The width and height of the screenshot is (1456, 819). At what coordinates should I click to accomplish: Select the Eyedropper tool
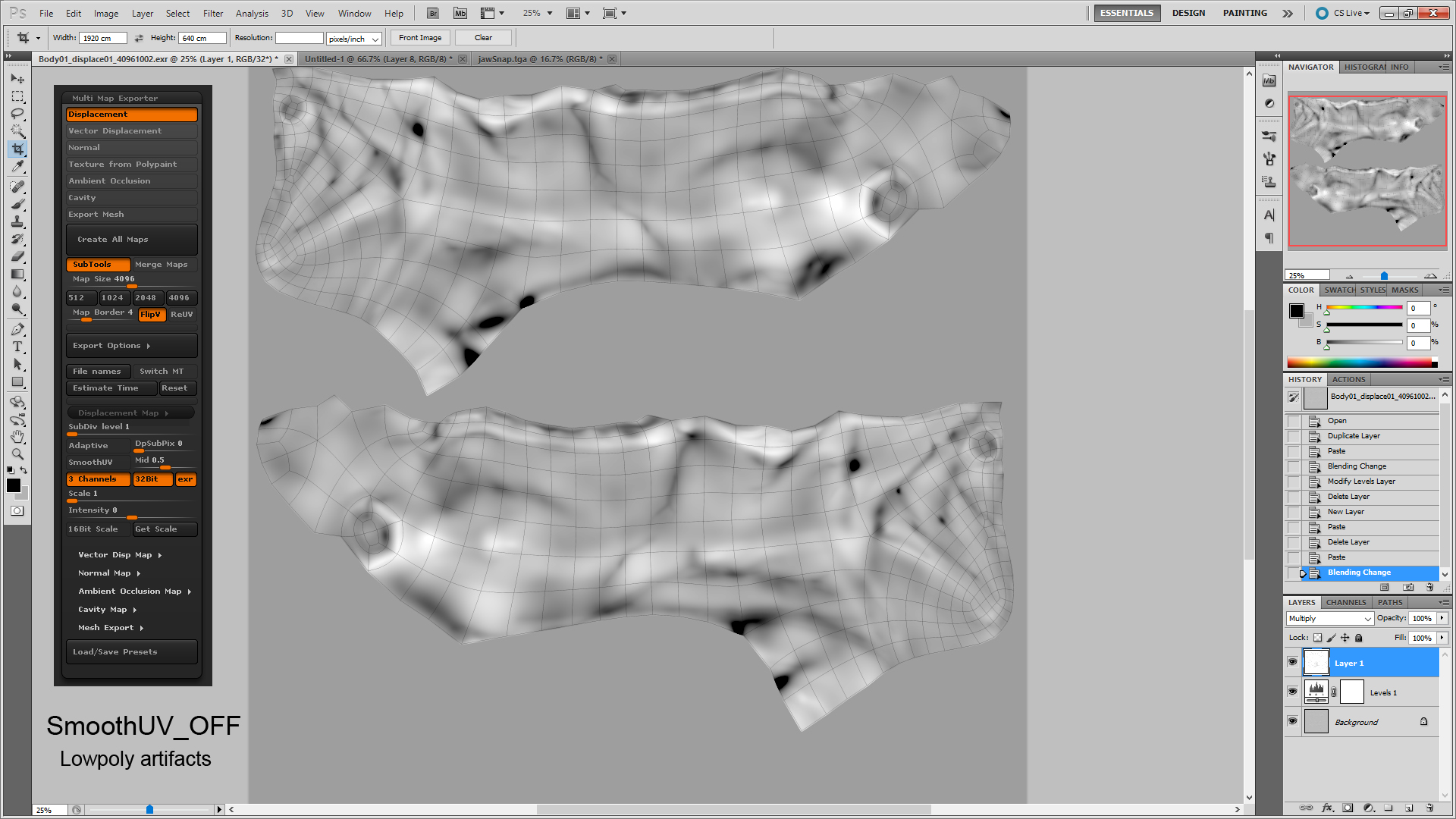coord(17,166)
